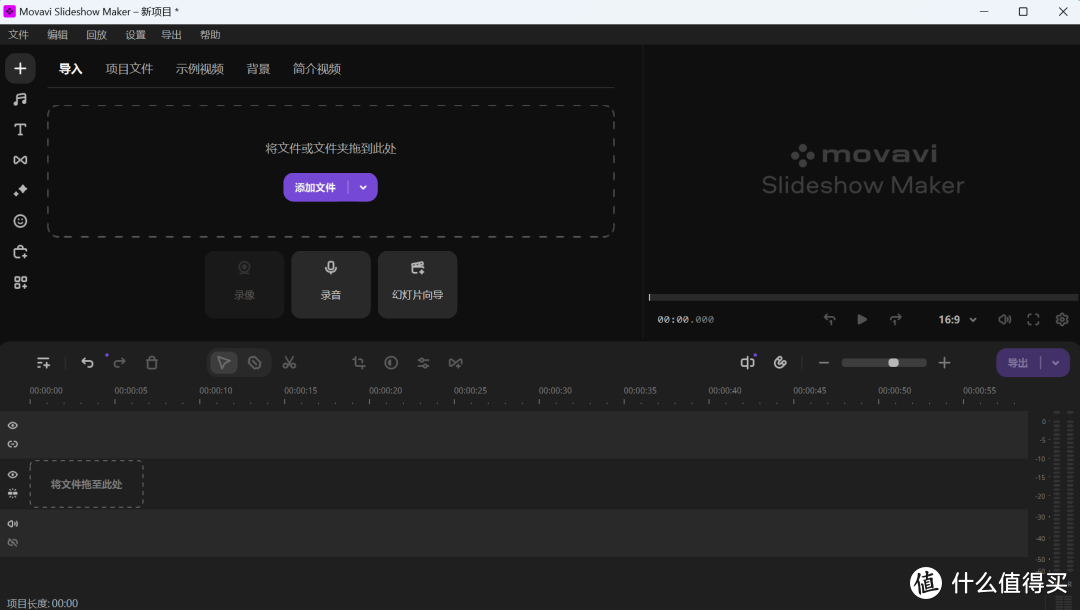Enter fullscreen preview mode

pos(1033,319)
